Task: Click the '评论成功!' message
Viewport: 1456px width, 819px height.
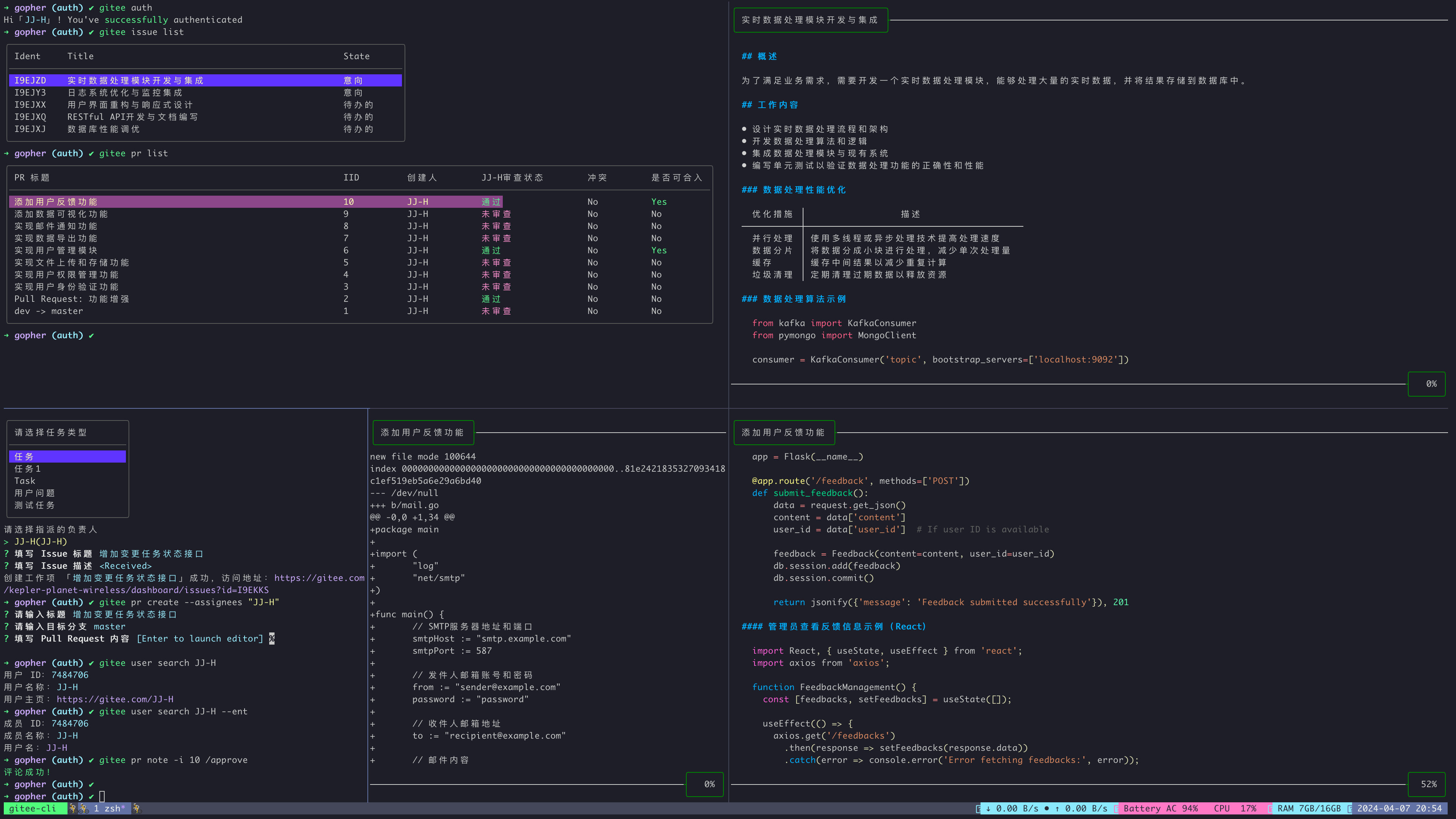Action: click(28, 772)
